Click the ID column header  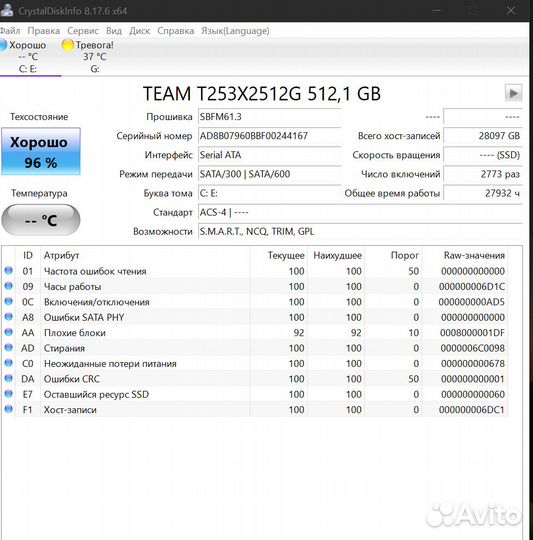(x=28, y=255)
